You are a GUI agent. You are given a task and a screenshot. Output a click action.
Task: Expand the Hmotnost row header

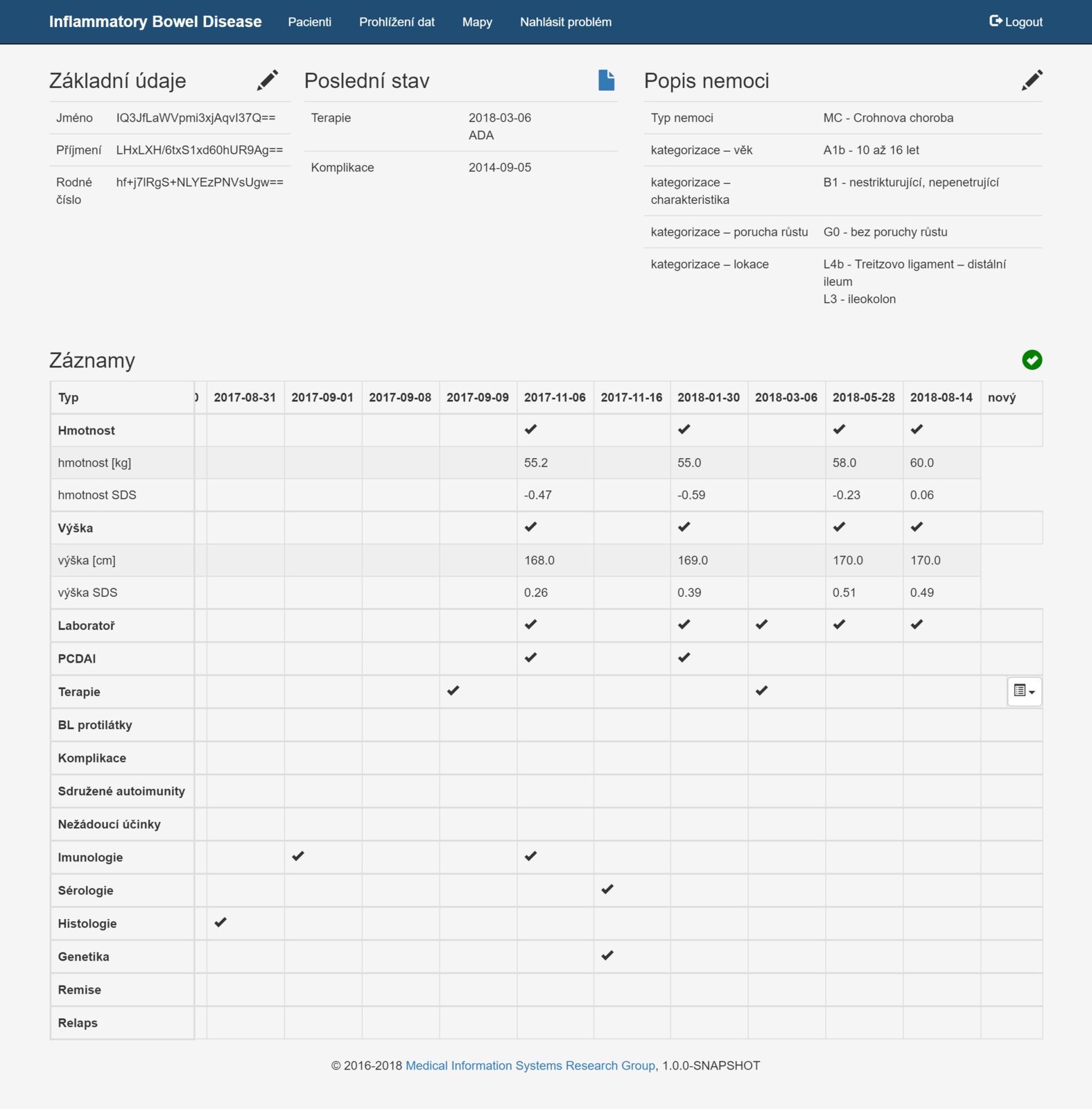[x=87, y=430]
